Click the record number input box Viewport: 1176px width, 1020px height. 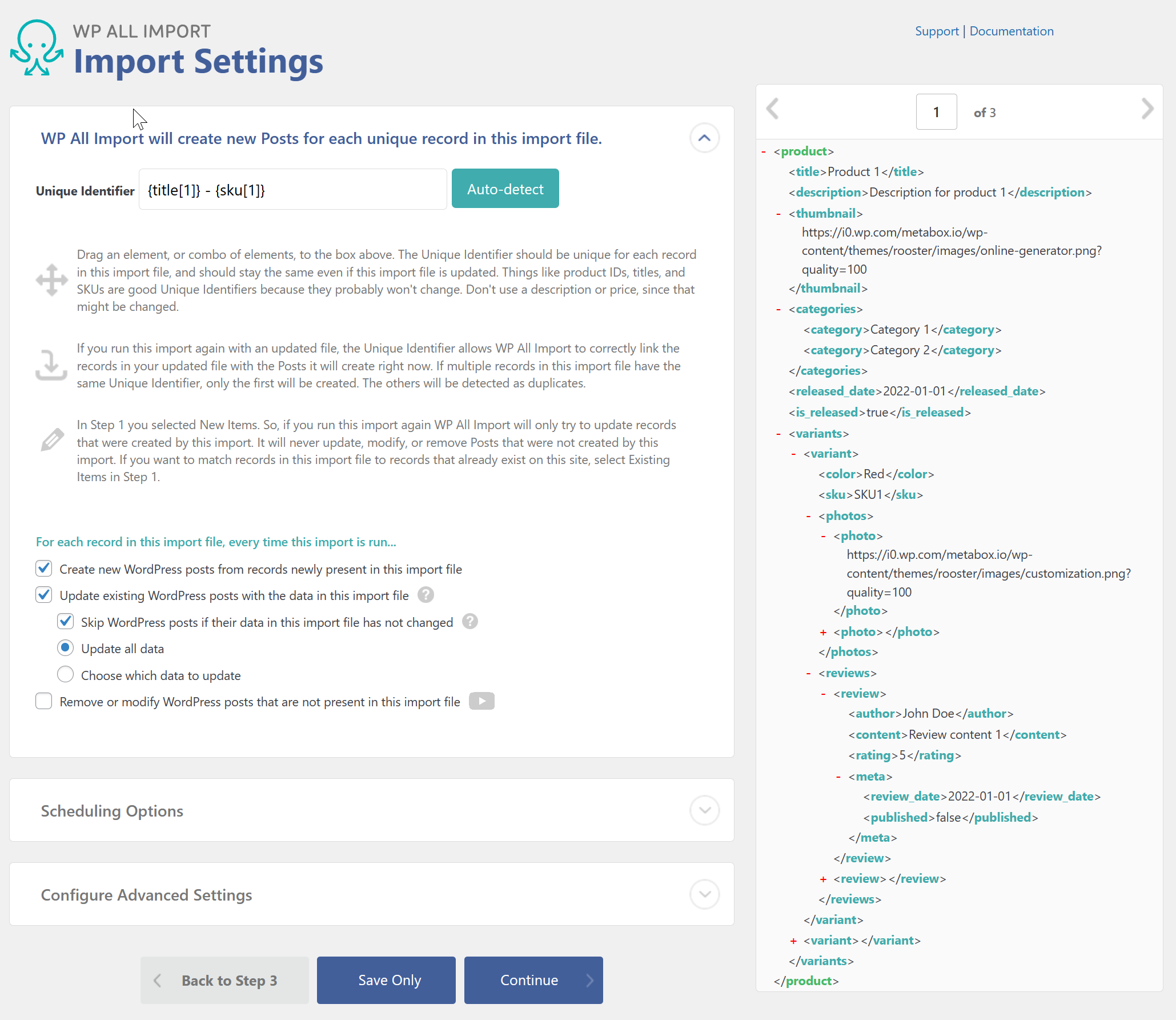coord(937,112)
